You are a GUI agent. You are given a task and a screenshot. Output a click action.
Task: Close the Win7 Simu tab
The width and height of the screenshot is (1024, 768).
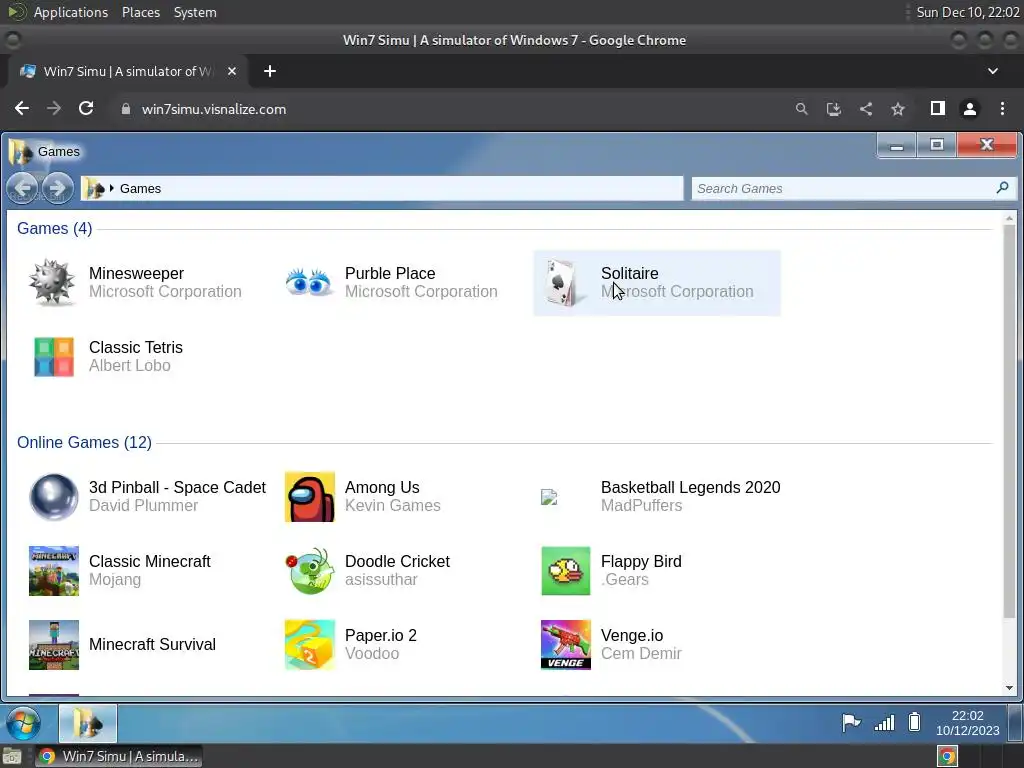click(232, 71)
